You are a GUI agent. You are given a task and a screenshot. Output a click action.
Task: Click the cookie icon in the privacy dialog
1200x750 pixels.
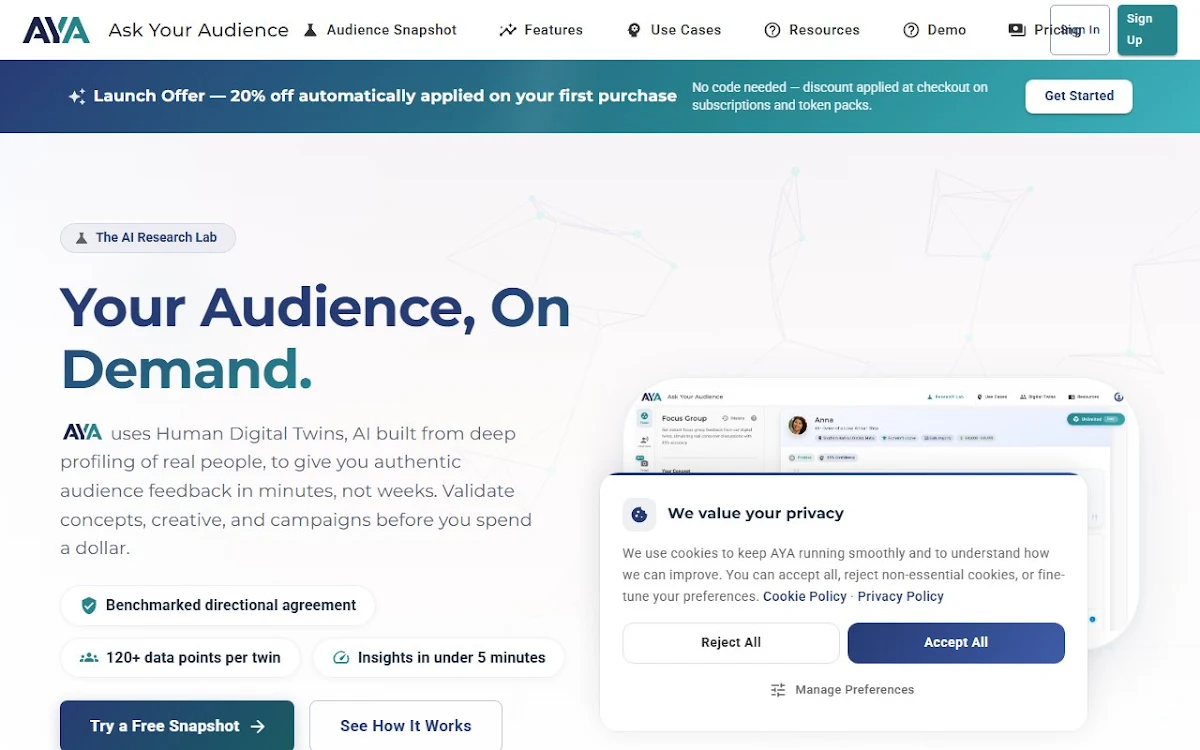pos(639,514)
